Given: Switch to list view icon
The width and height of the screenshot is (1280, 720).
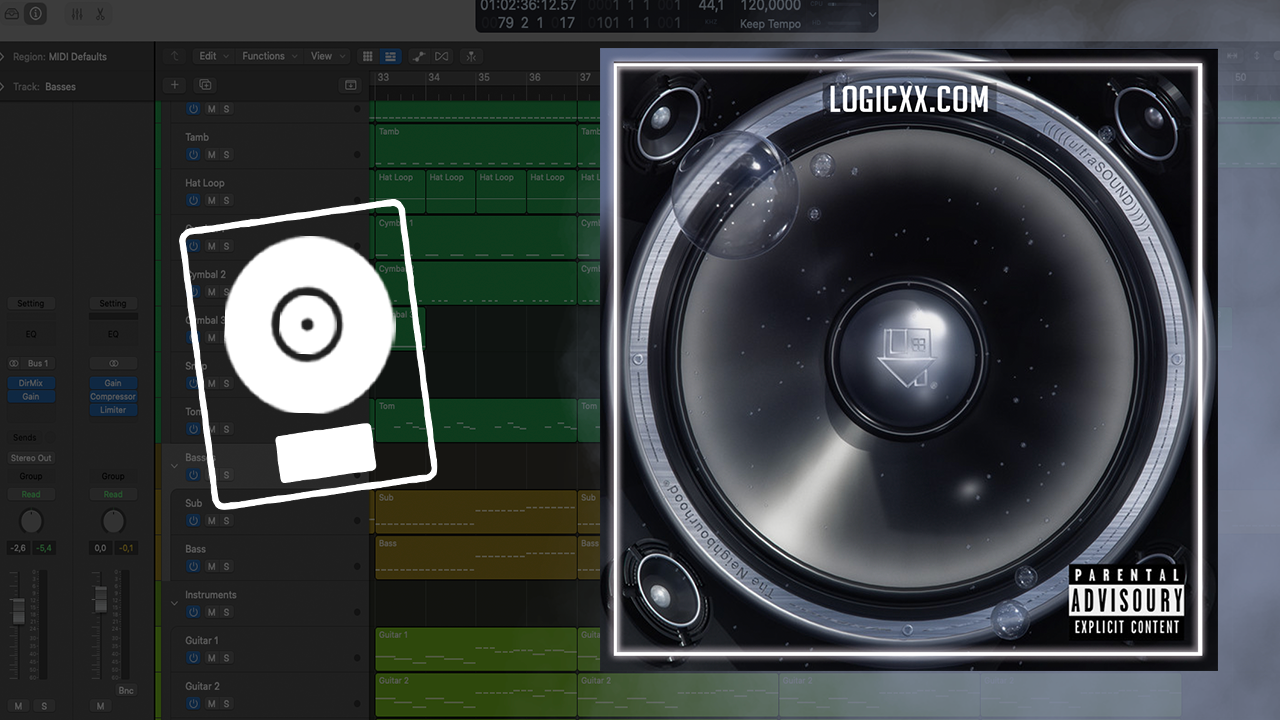Looking at the screenshot, I should [390, 57].
